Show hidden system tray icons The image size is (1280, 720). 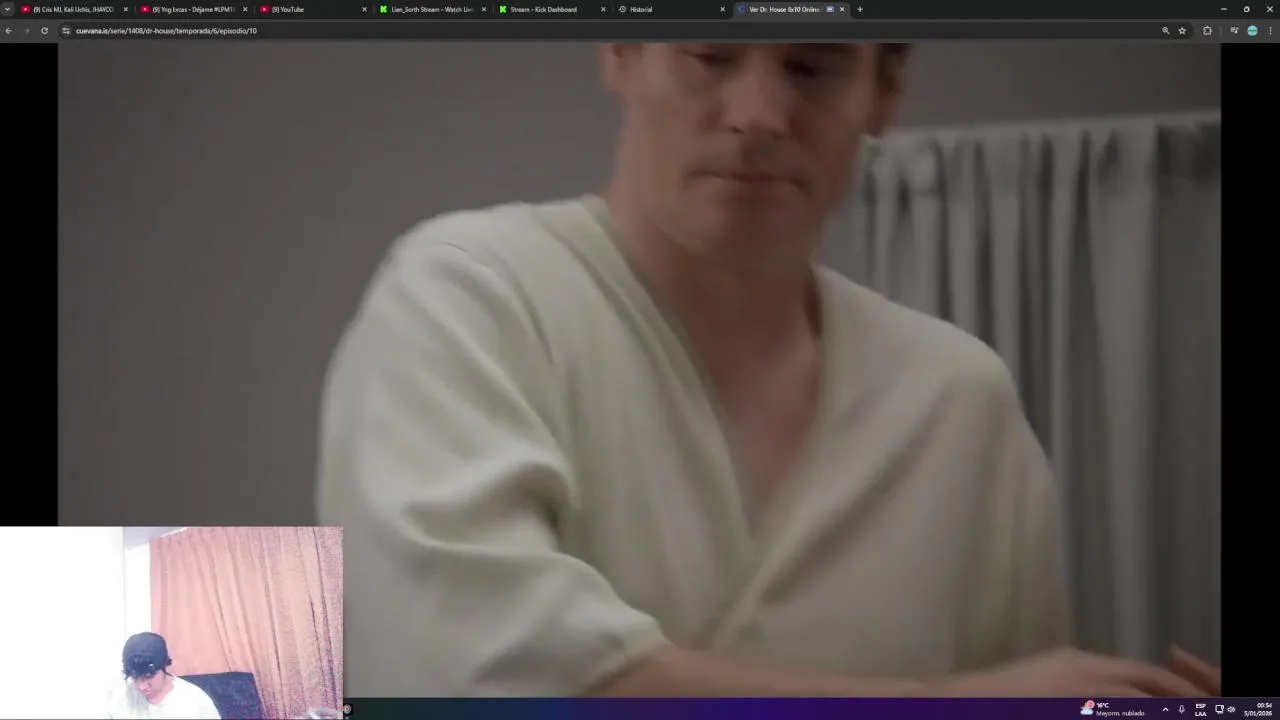coord(1165,709)
